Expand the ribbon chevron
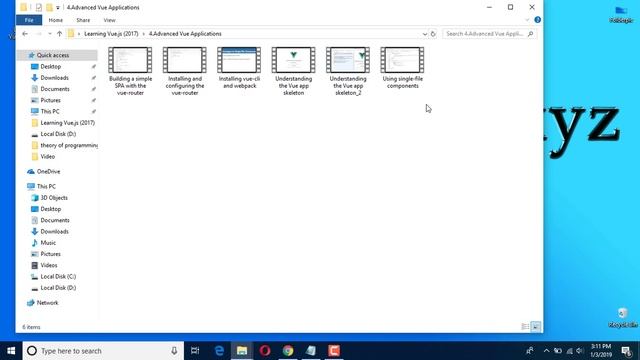The height and width of the screenshot is (360, 640). click(x=527, y=20)
